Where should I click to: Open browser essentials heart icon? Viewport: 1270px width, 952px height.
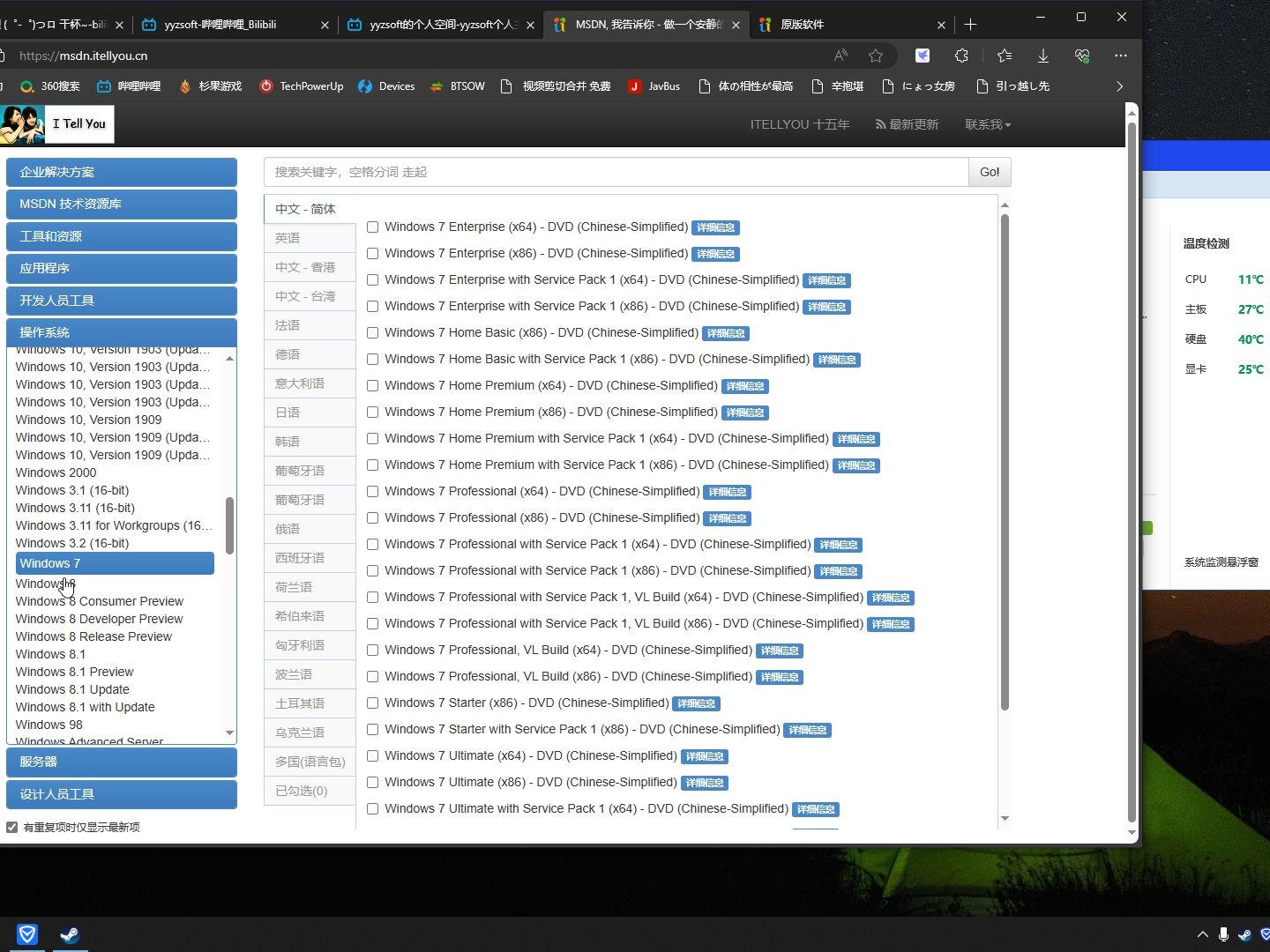1082,56
